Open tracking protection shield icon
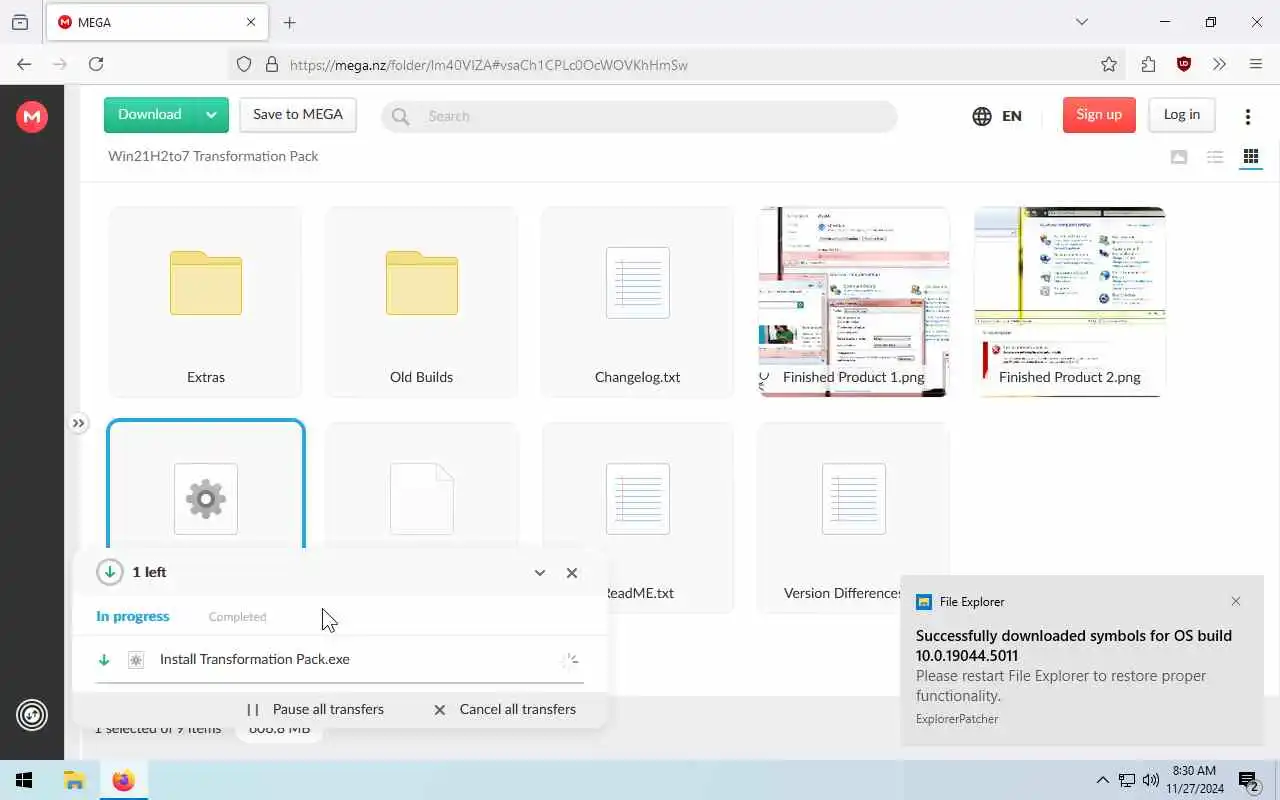Image resolution: width=1280 pixels, height=800 pixels. click(x=244, y=64)
